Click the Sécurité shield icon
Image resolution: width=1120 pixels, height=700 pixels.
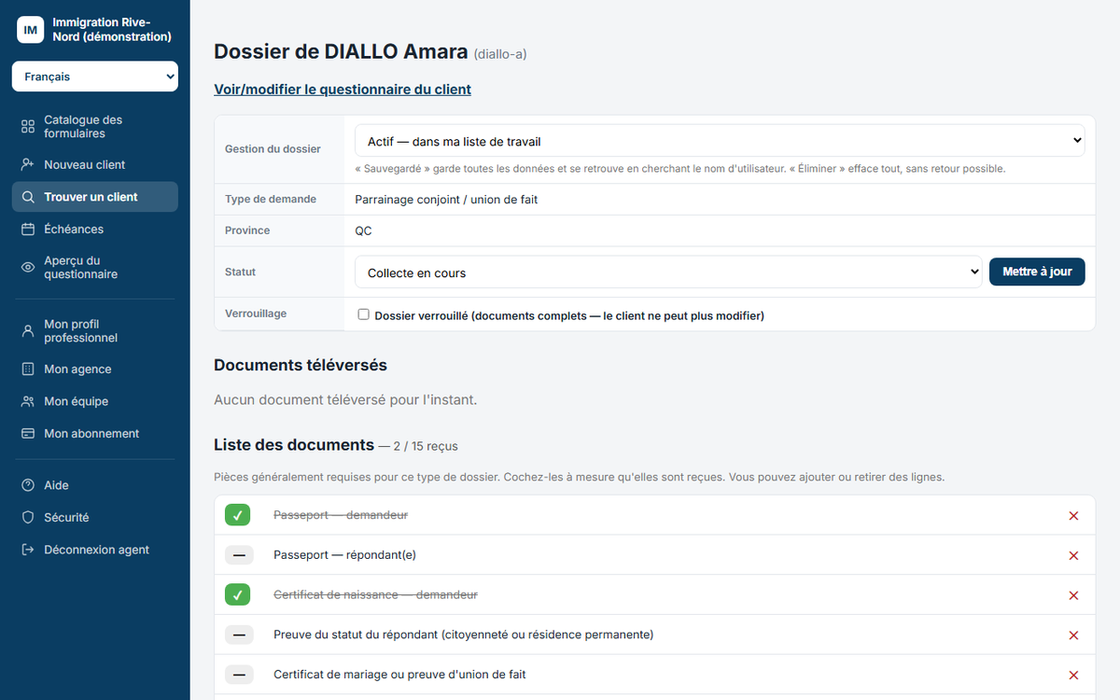pyautogui.click(x=28, y=517)
